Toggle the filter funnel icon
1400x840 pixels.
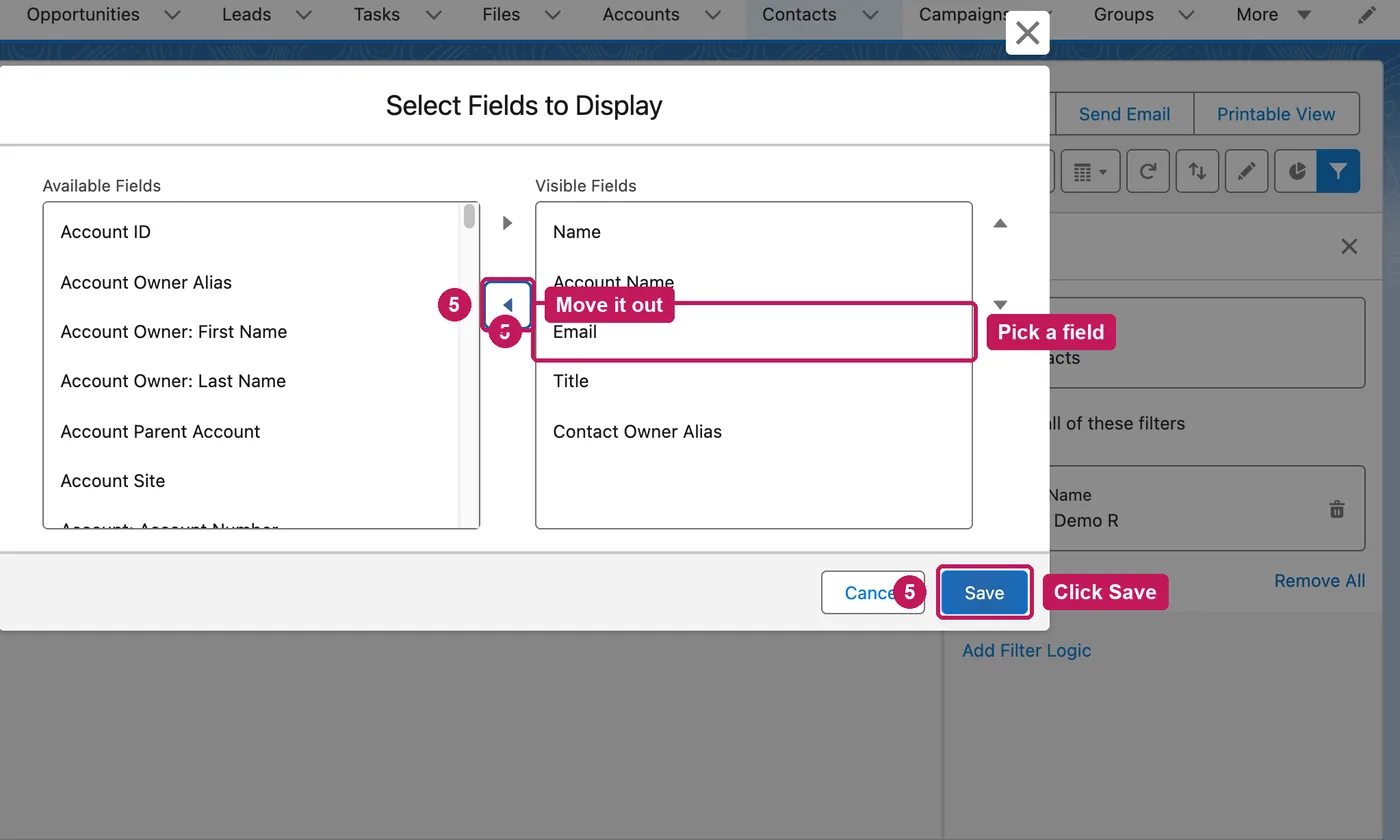coord(1338,172)
